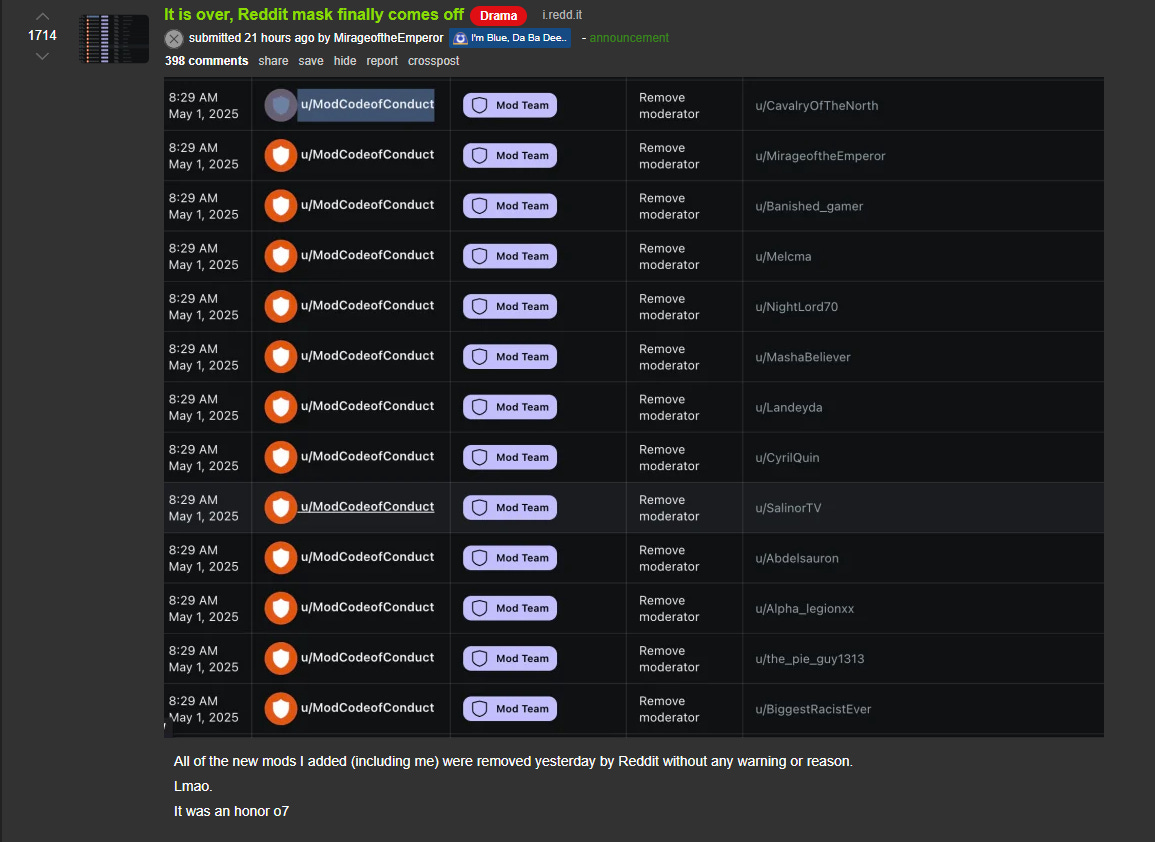
Task: Click the I'm Blue, Da Ba Dee user flair
Action: [x=510, y=38]
